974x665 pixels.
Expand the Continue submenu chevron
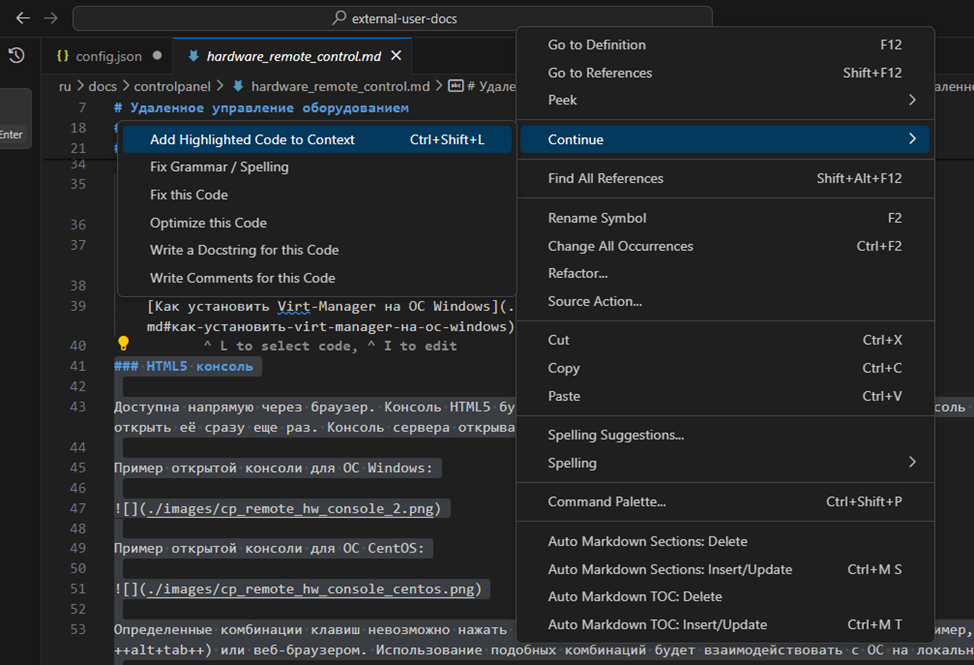coord(911,139)
